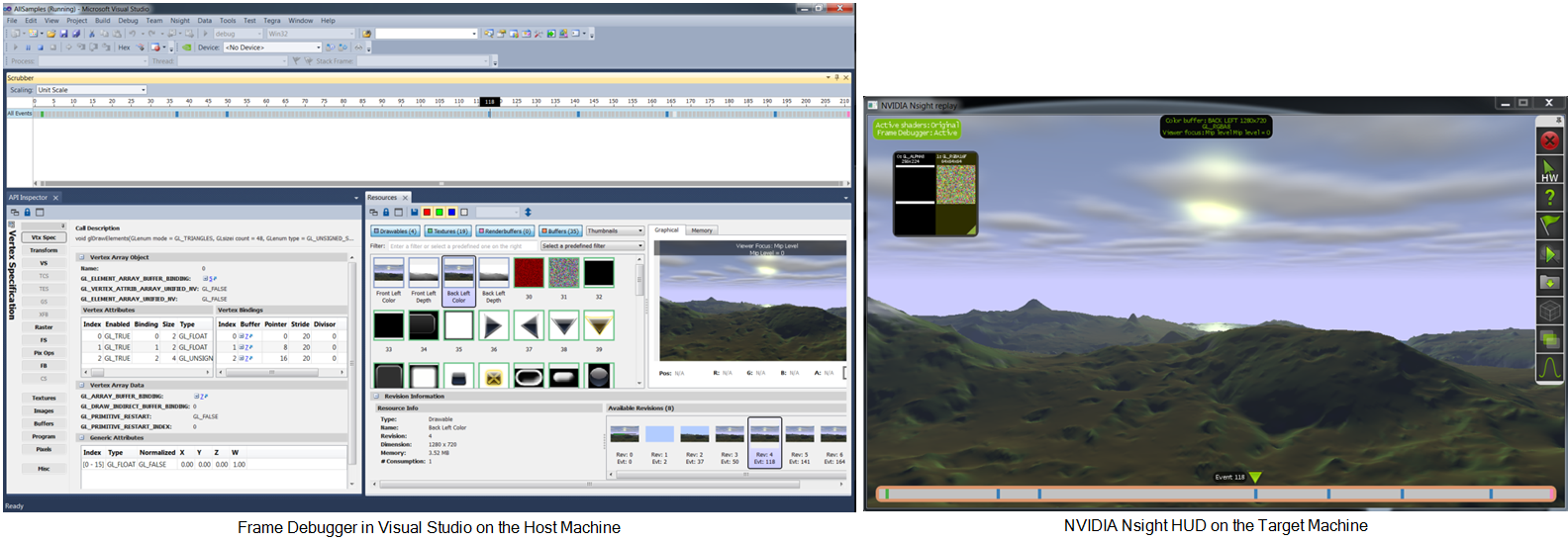
Task: Click the Save icon in Visual Studio toolbar
Action: pos(64,34)
